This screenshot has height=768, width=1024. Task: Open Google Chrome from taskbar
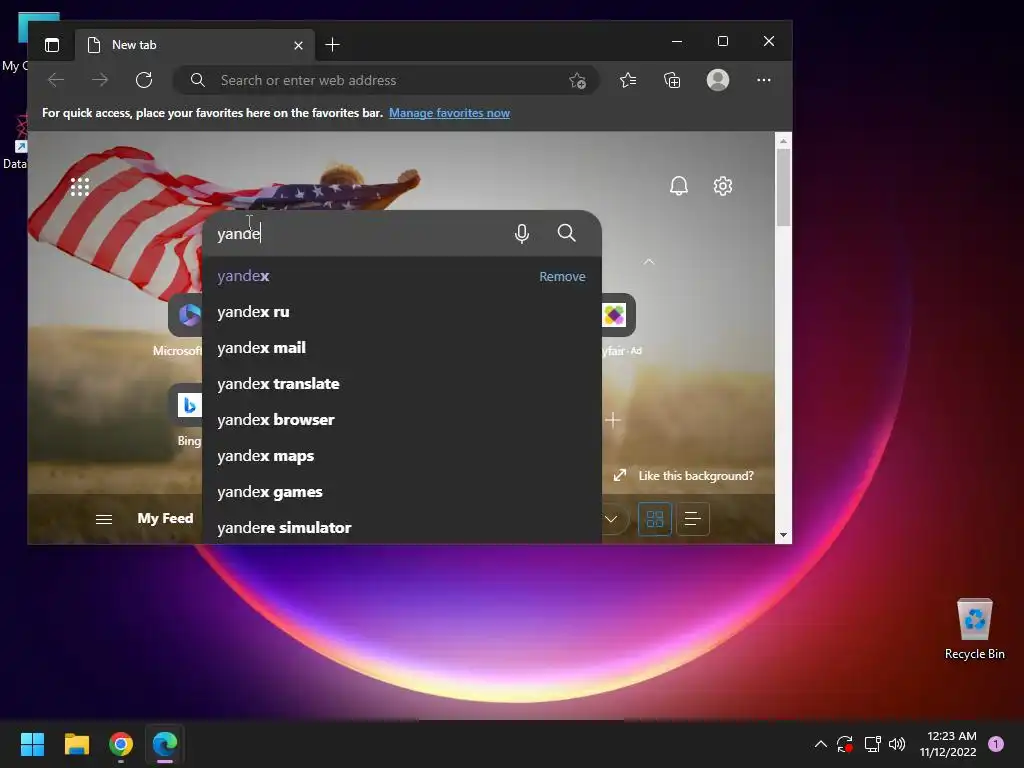click(121, 744)
